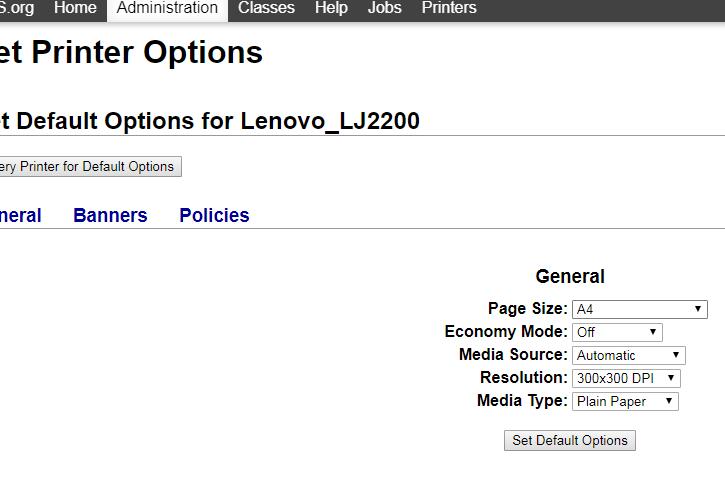
Task: Open the Home page in navigation bar
Action: tap(75, 8)
